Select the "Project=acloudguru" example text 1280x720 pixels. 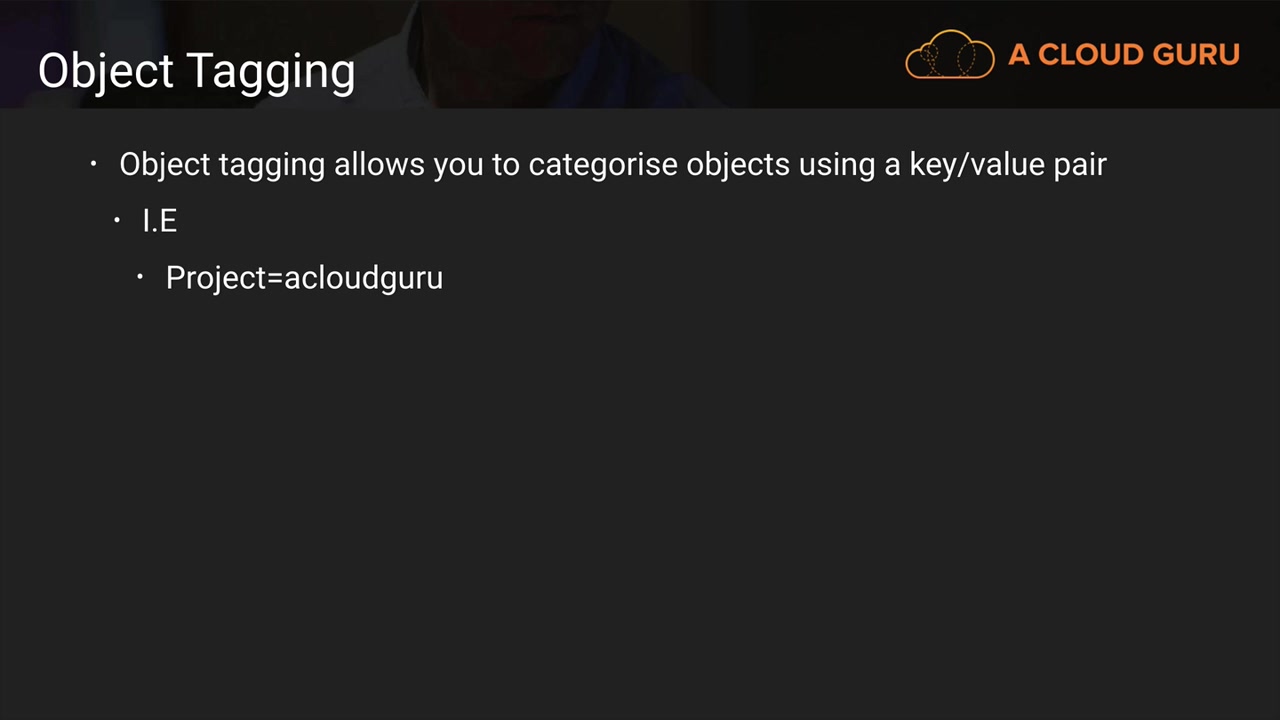[304, 277]
